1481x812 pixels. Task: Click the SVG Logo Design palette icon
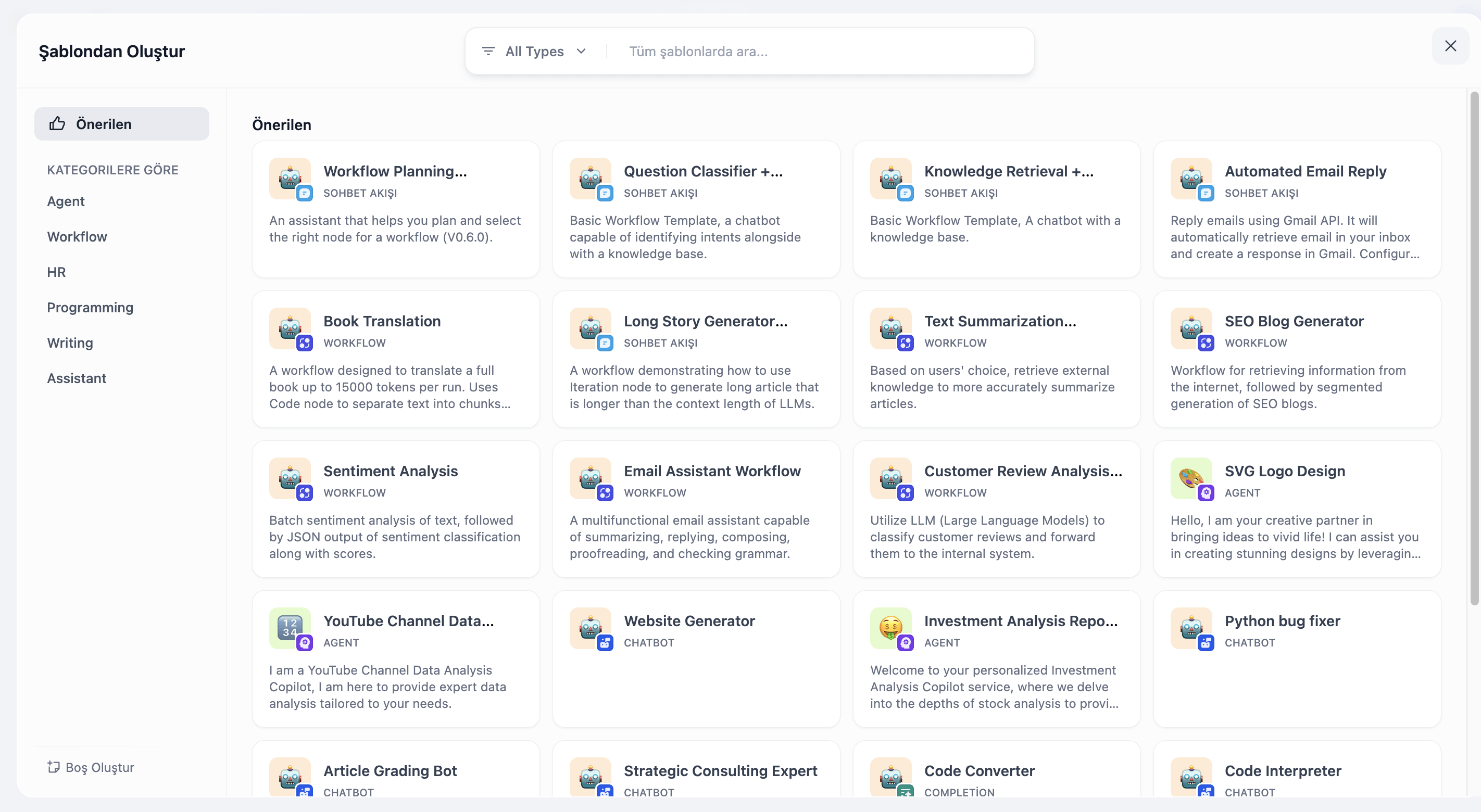click(x=1191, y=479)
